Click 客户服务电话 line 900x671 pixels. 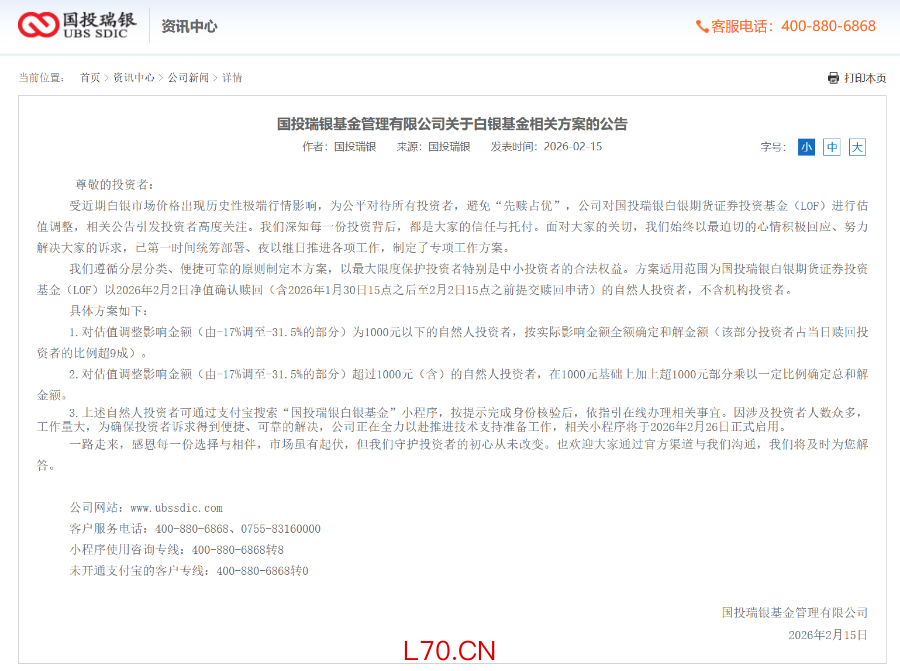(x=195, y=529)
